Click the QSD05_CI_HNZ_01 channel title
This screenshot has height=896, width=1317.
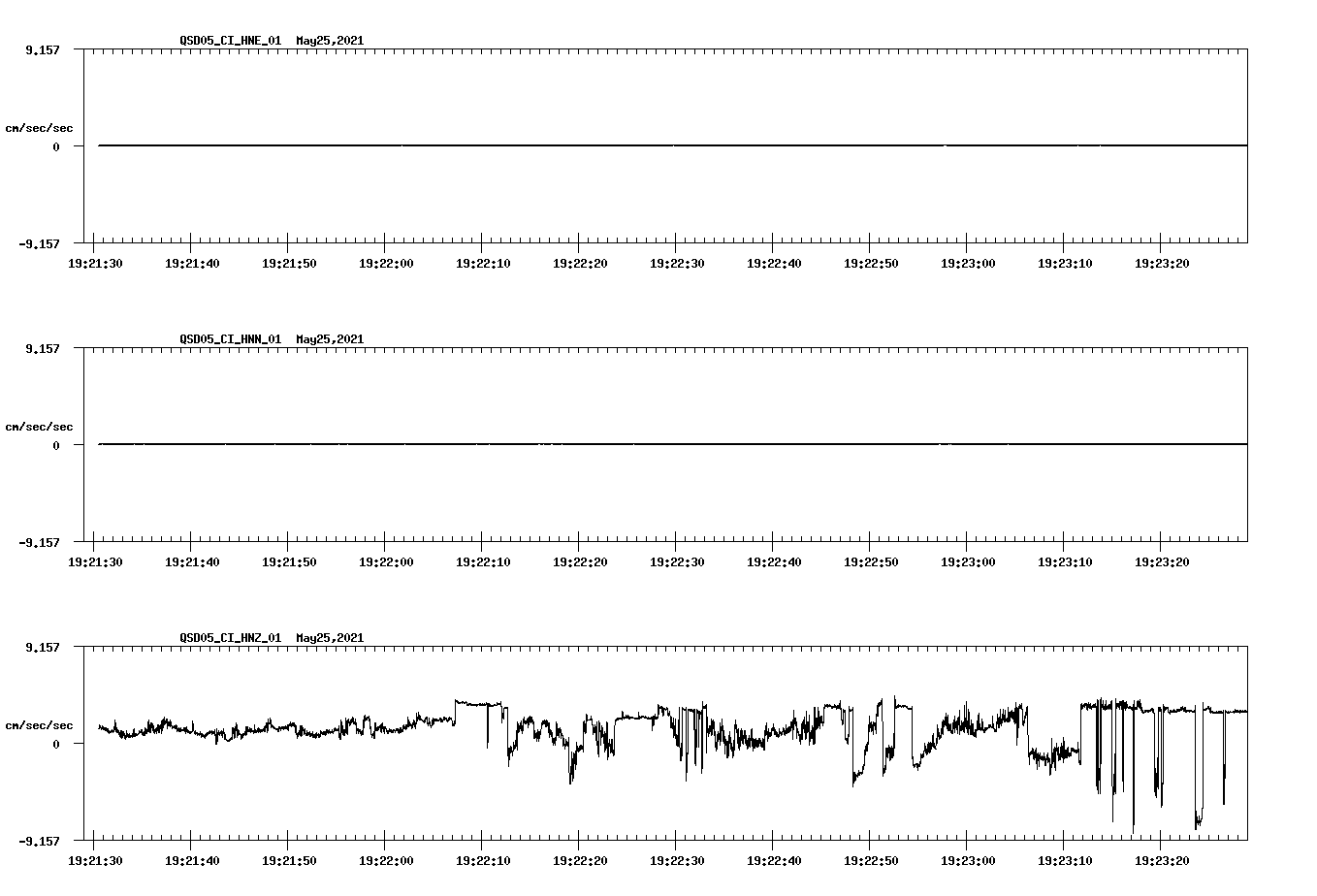coord(228,638)
